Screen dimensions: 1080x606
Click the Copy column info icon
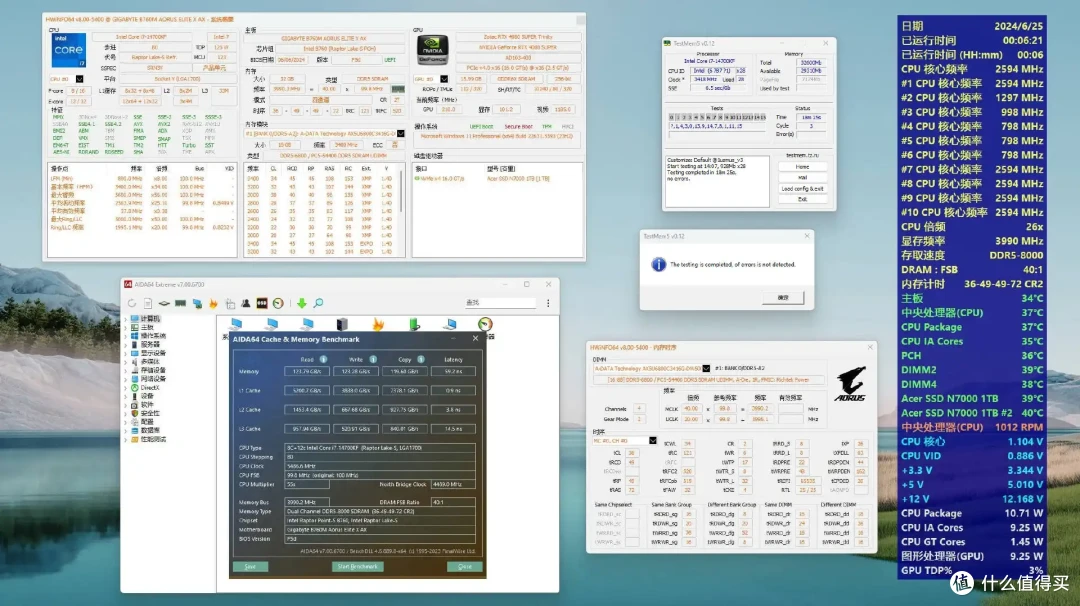(x=421, y=359)
